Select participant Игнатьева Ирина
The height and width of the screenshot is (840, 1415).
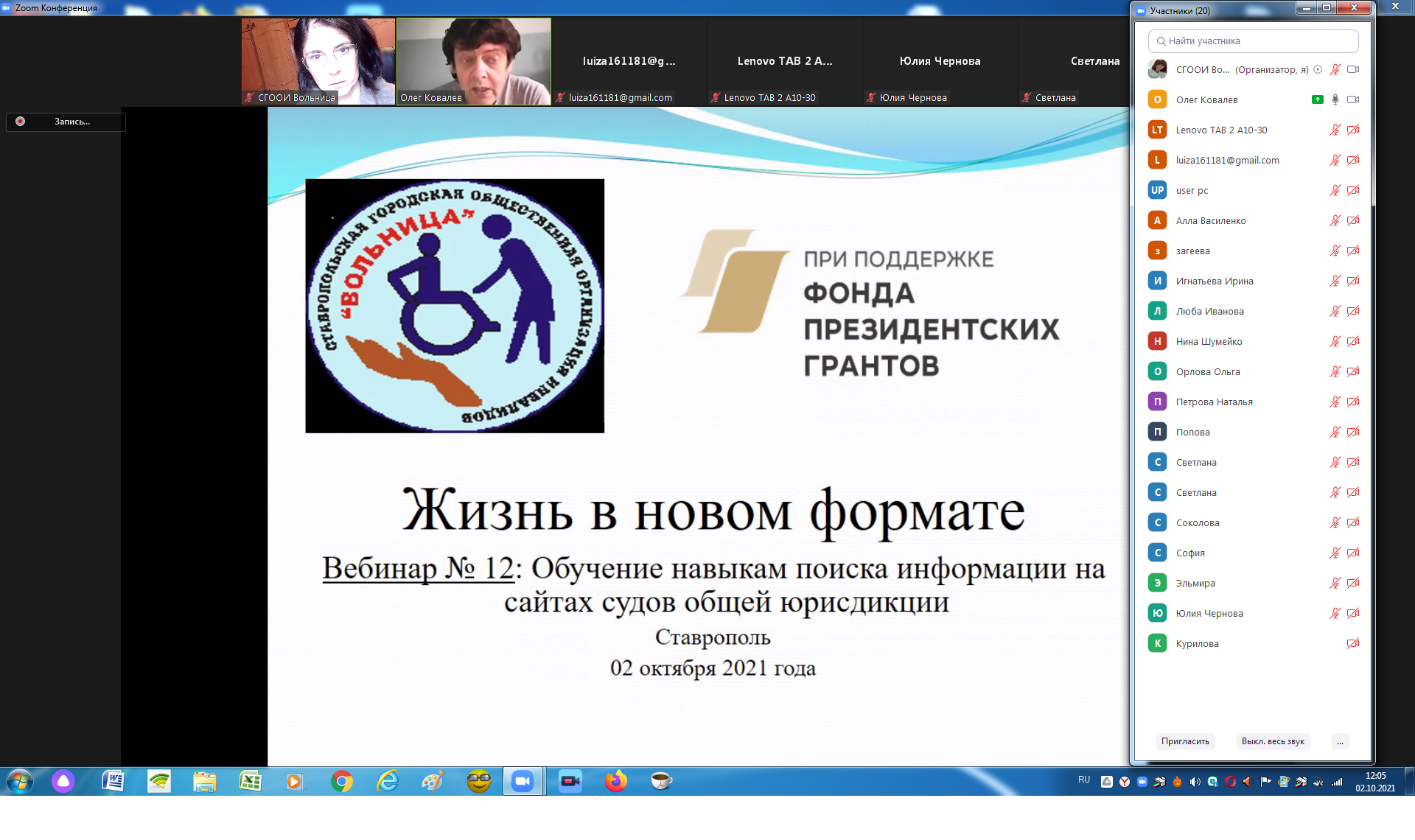tap(1254, 281)
